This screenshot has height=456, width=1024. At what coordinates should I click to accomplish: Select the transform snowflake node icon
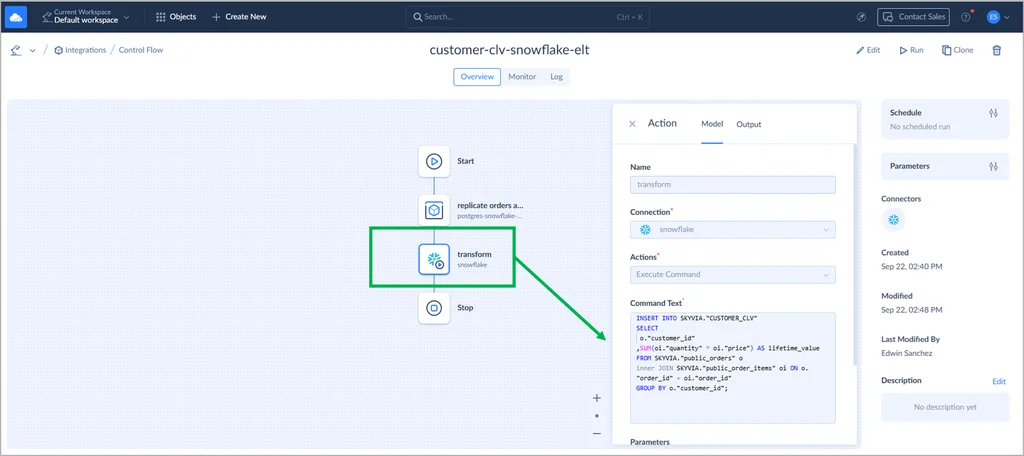pyautogui.click(x=434, y=259)
